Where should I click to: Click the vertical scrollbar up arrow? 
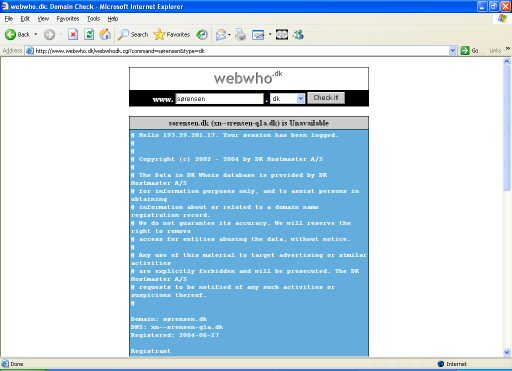[507, 61]
